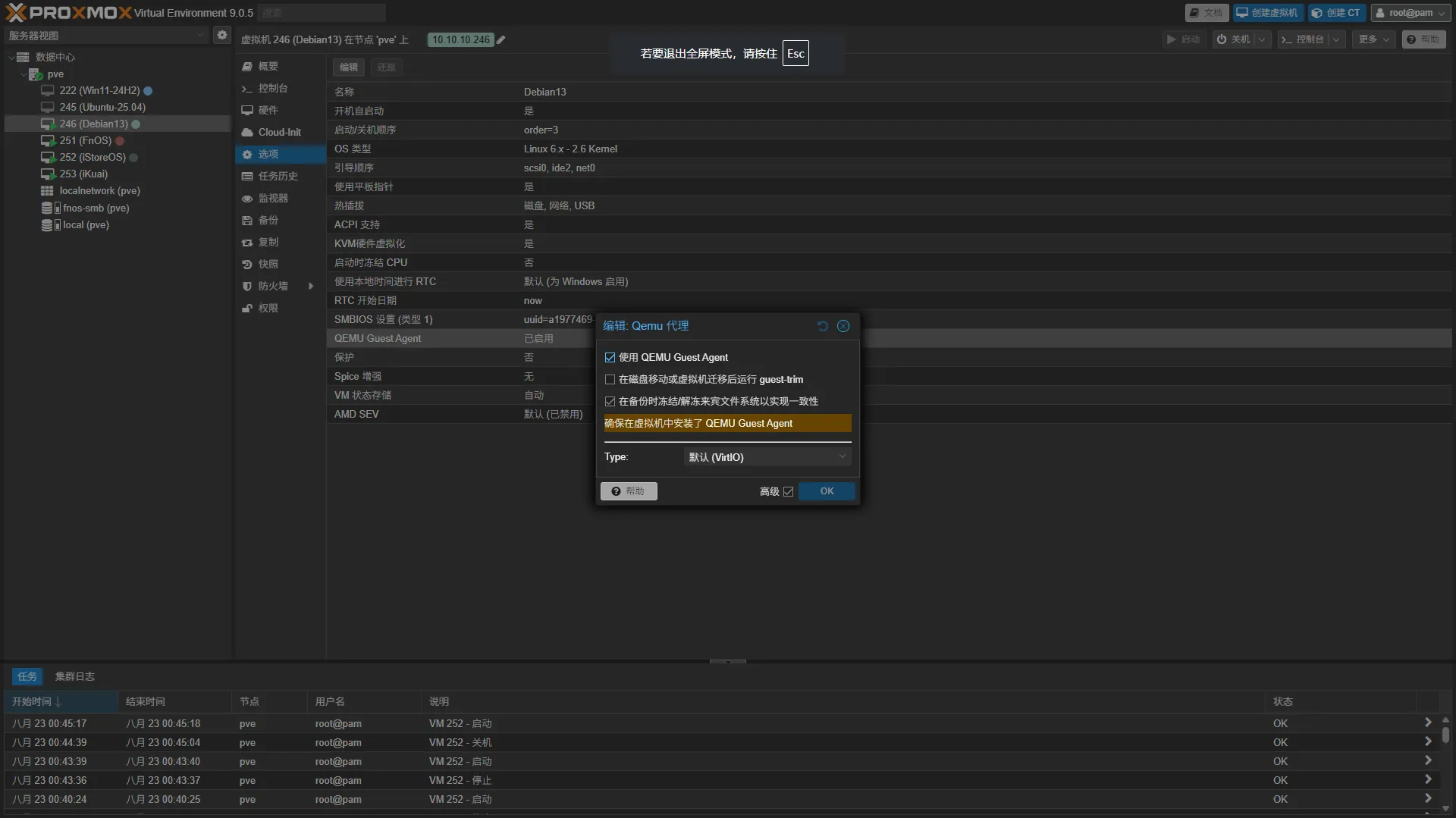Select VM 222 (Win11-24H2) in tree
Viewport: 1456px width, 818px height.
click(x=99, y=90)
